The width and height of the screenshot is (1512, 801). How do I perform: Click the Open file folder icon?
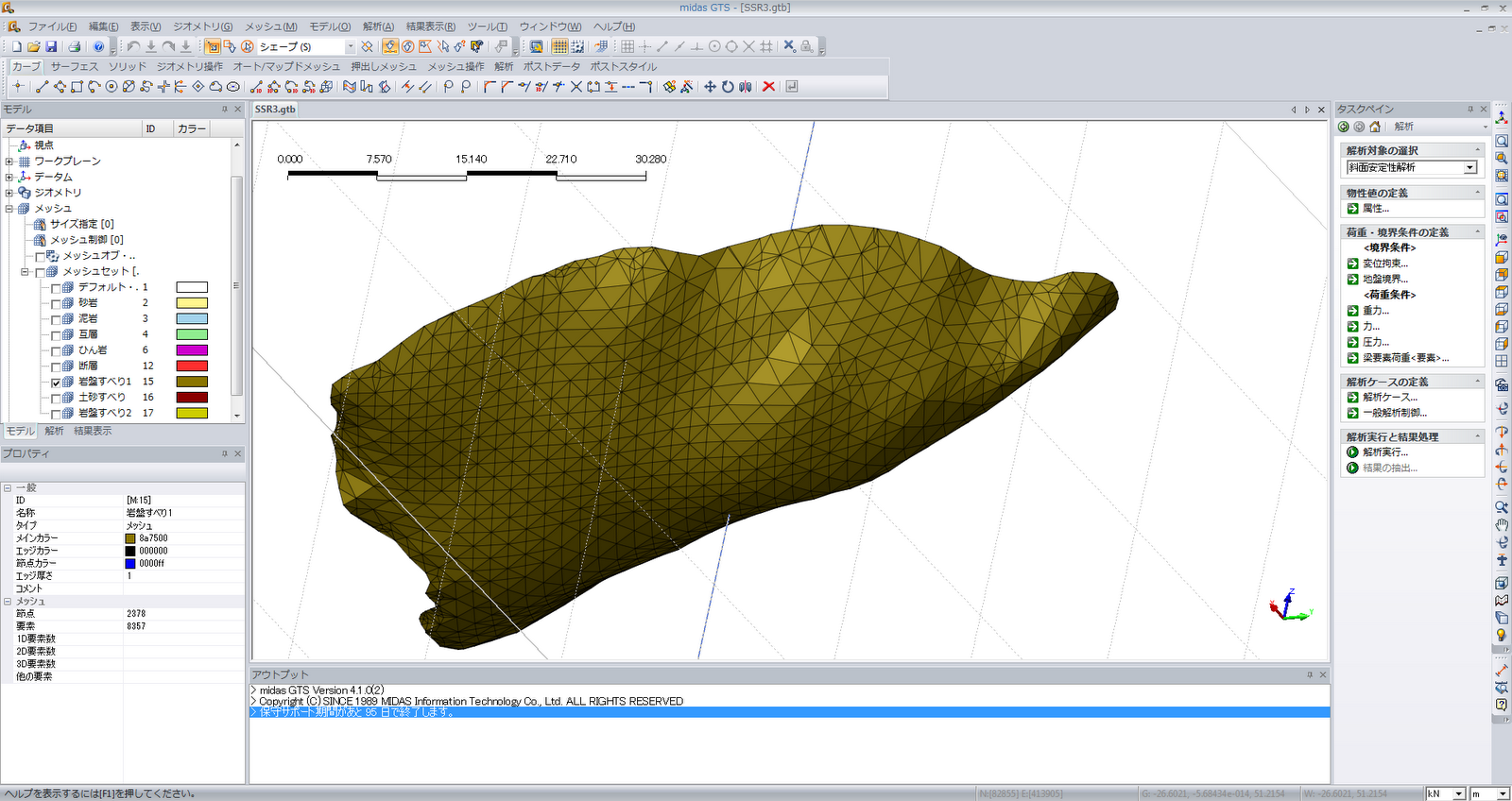point(34,46)
